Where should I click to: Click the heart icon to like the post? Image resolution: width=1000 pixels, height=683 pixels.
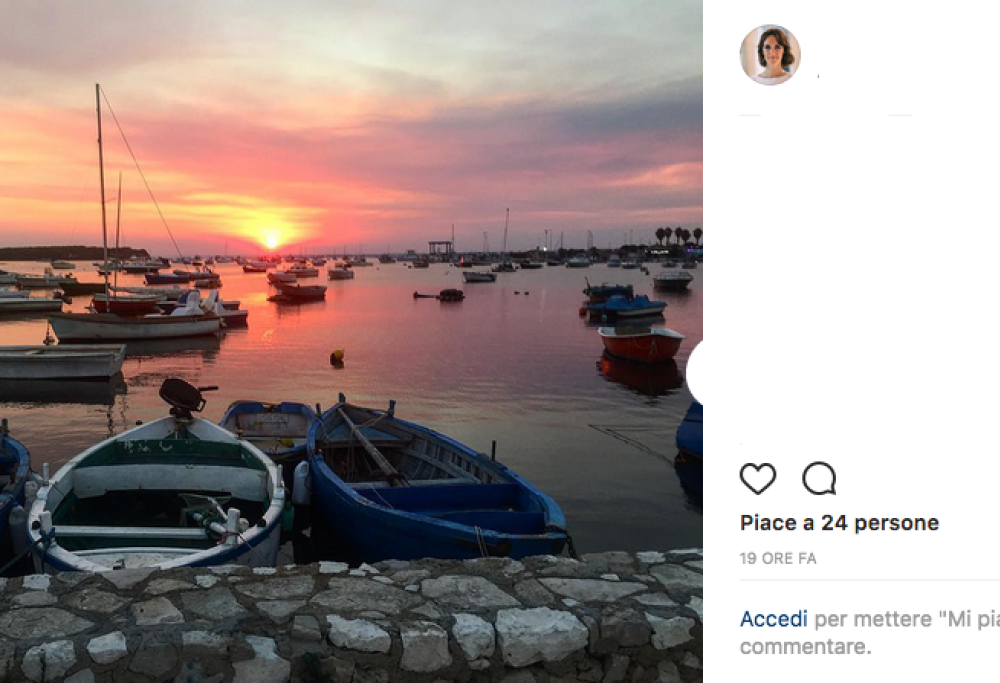pyautogui.click(x=758, y=479)
